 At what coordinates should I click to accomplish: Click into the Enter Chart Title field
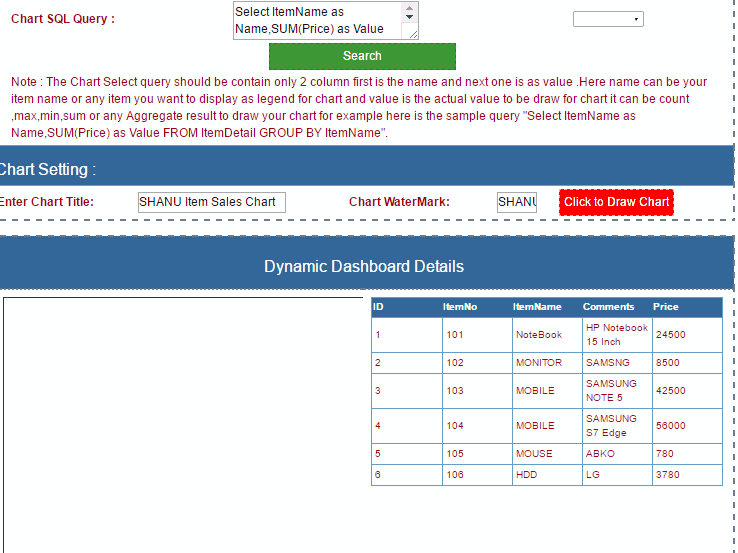pyautogui.click(x=211, y=202)
